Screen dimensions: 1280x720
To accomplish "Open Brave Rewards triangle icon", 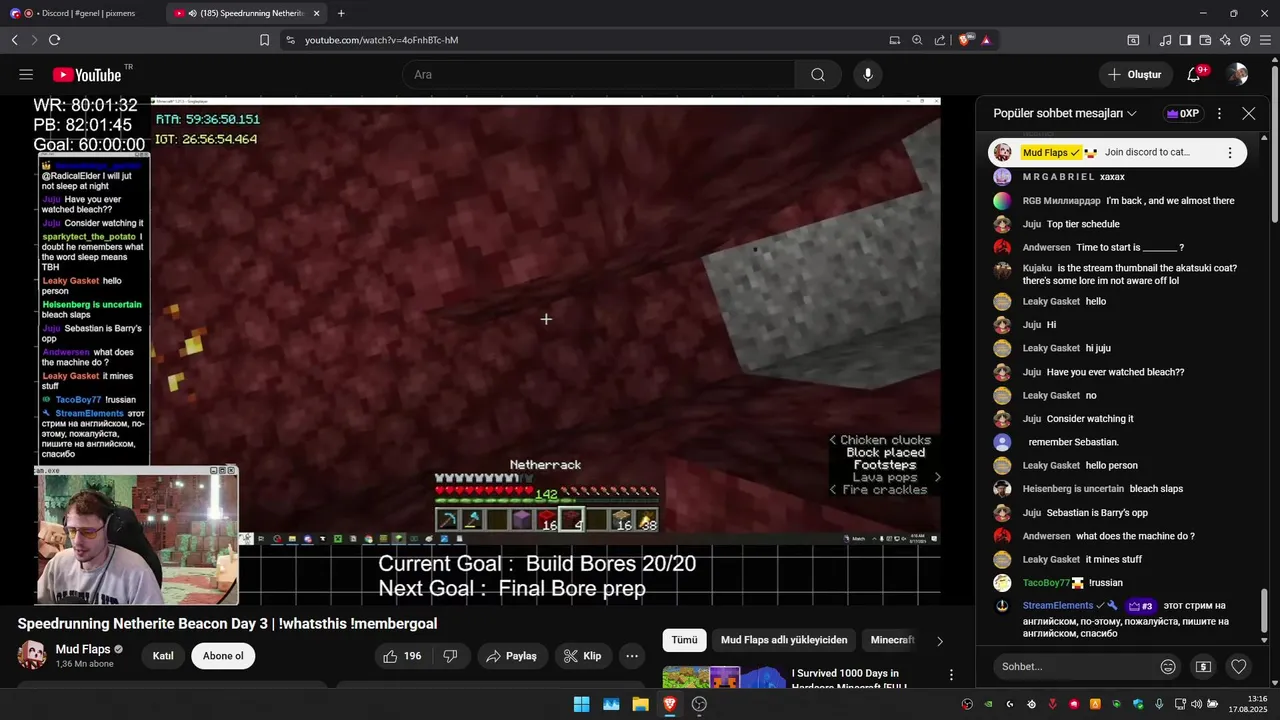I will click(x=986, y=40).
